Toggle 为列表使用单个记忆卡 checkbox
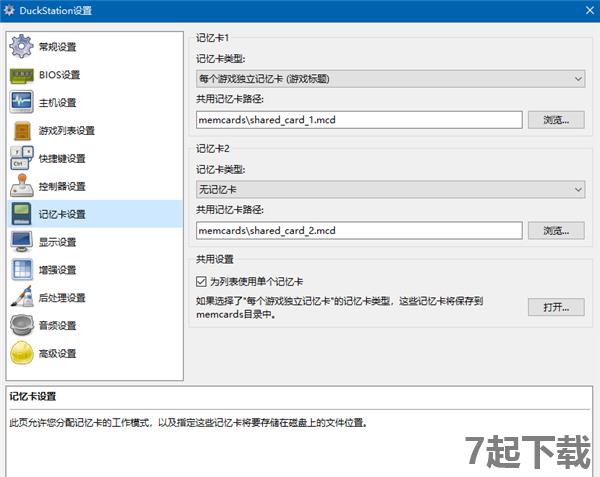 tap(201, 282)
